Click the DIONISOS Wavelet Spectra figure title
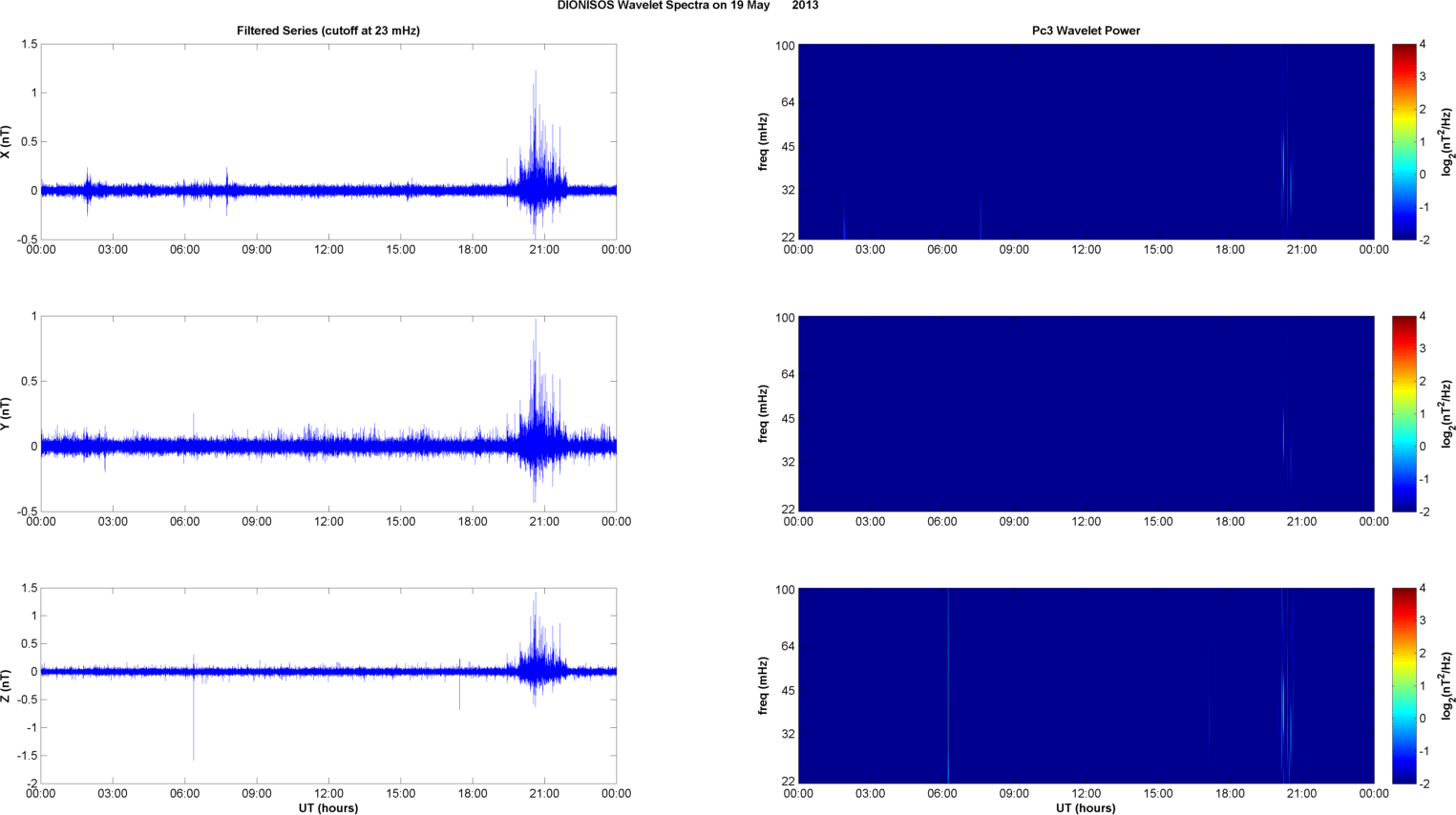 (687, 6)
